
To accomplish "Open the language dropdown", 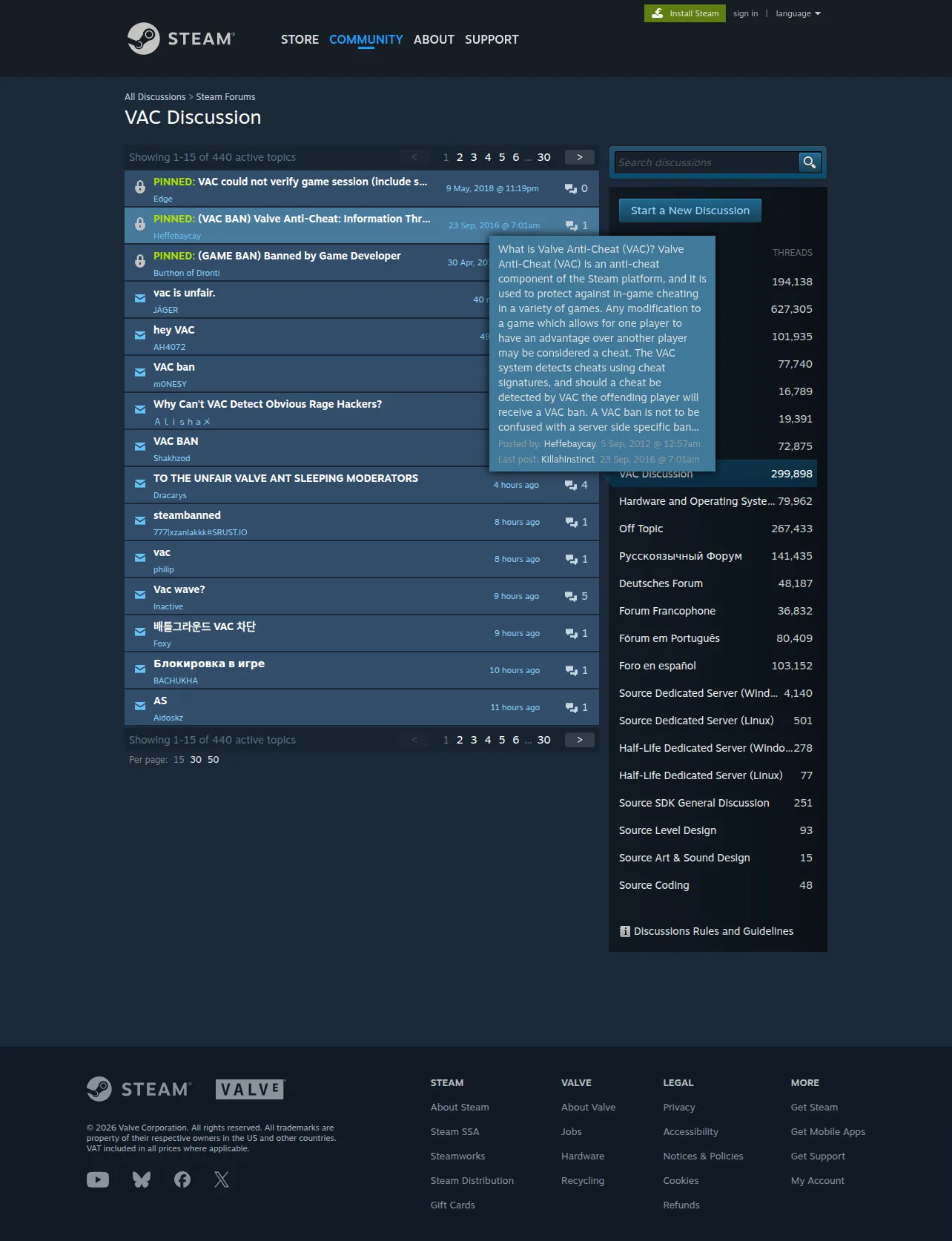I will (x=798, y=13).
